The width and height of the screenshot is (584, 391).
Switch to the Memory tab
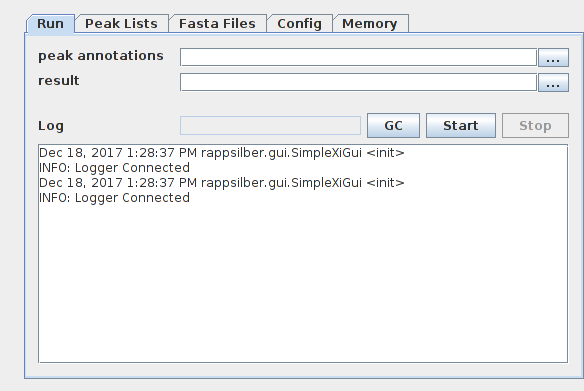coord(370,24)
